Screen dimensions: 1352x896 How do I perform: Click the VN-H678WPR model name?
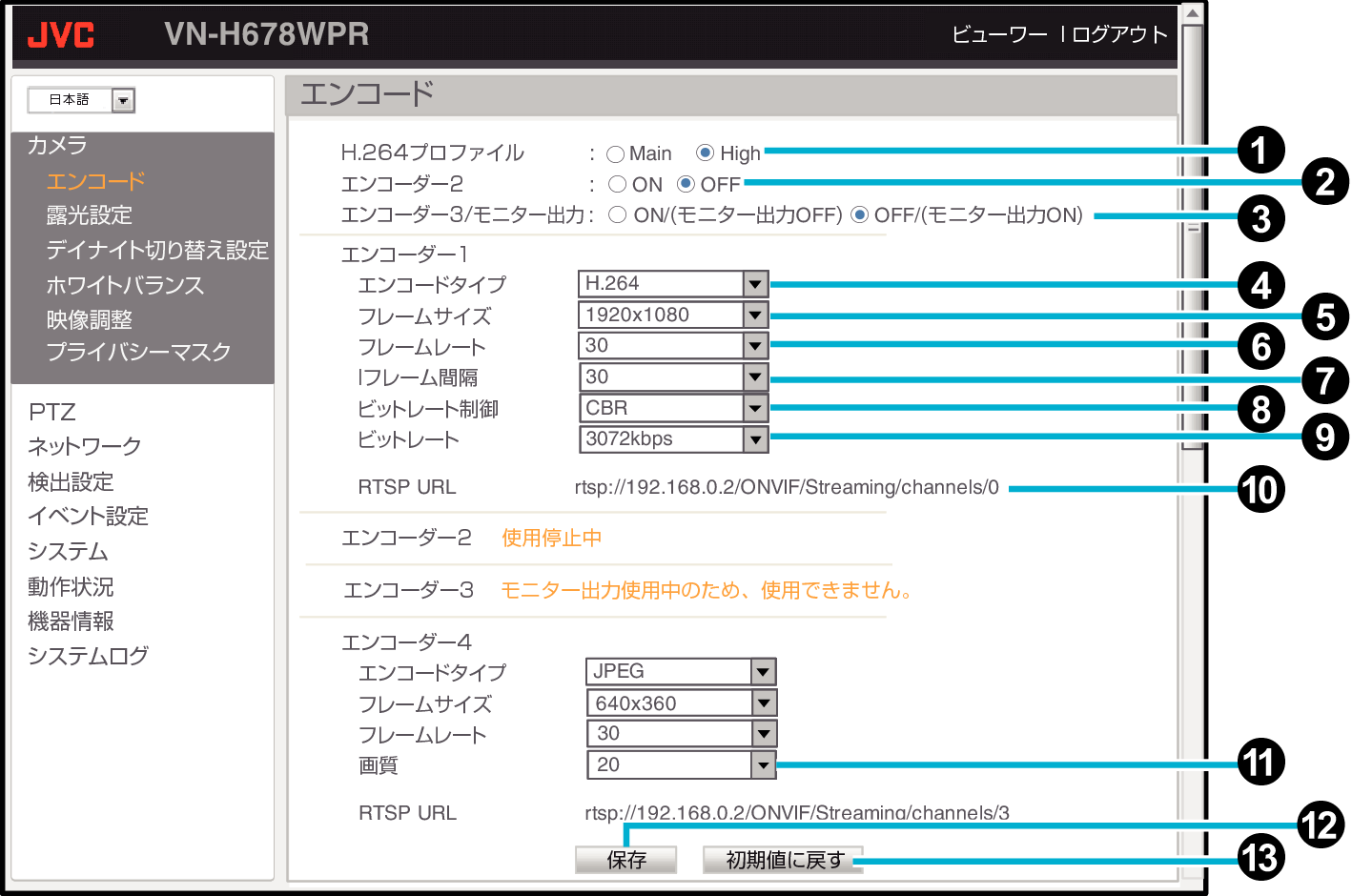point(267,34)
